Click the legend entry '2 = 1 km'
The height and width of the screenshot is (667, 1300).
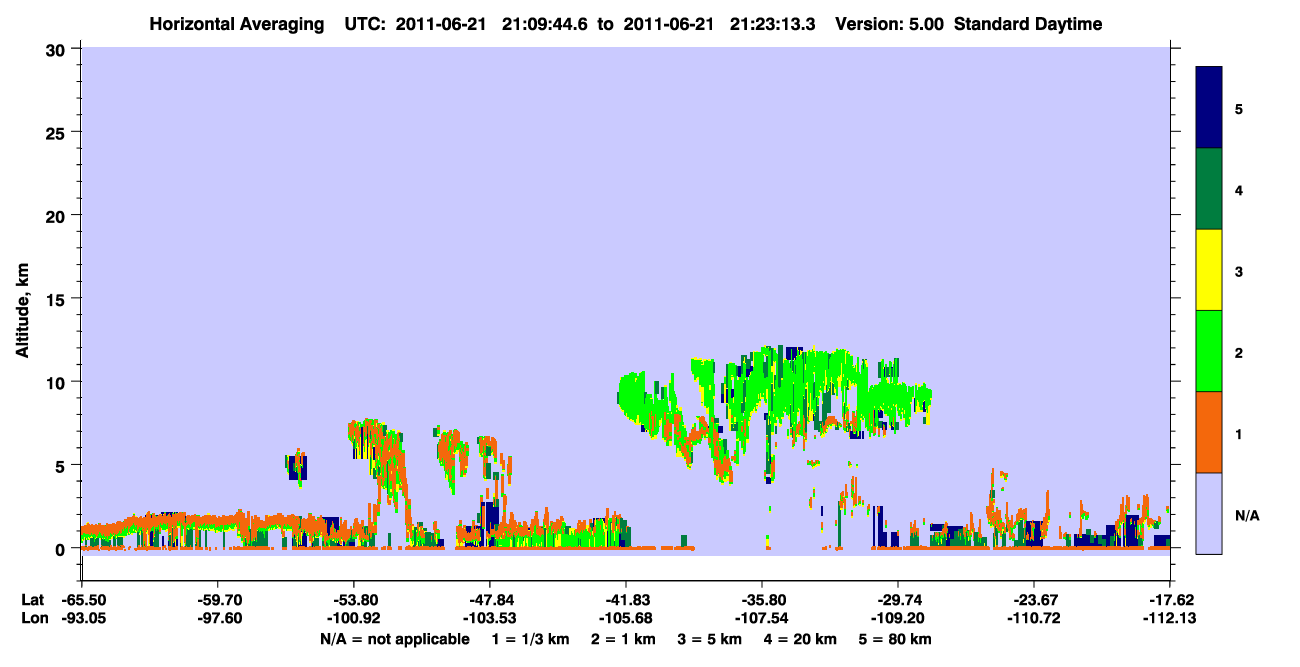622,639
